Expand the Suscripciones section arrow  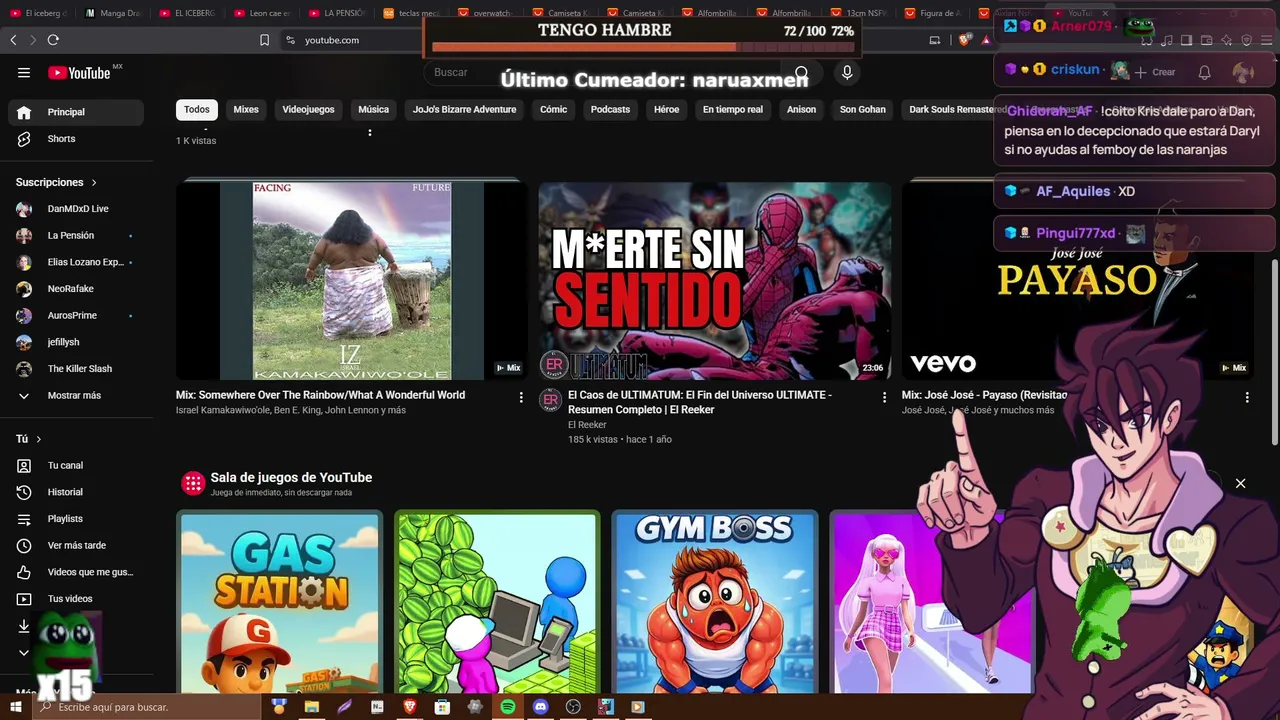pyautogui.click(x=94, y=182)
